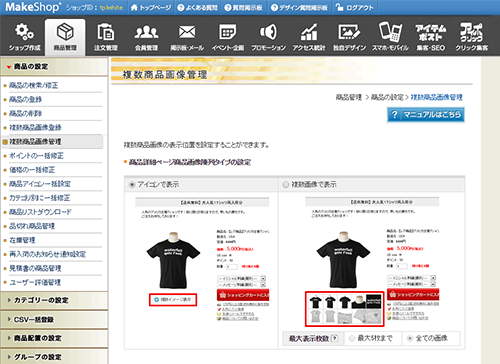Choose the 全ての画像 radio option
500x364 pixels.
(410, 339)
